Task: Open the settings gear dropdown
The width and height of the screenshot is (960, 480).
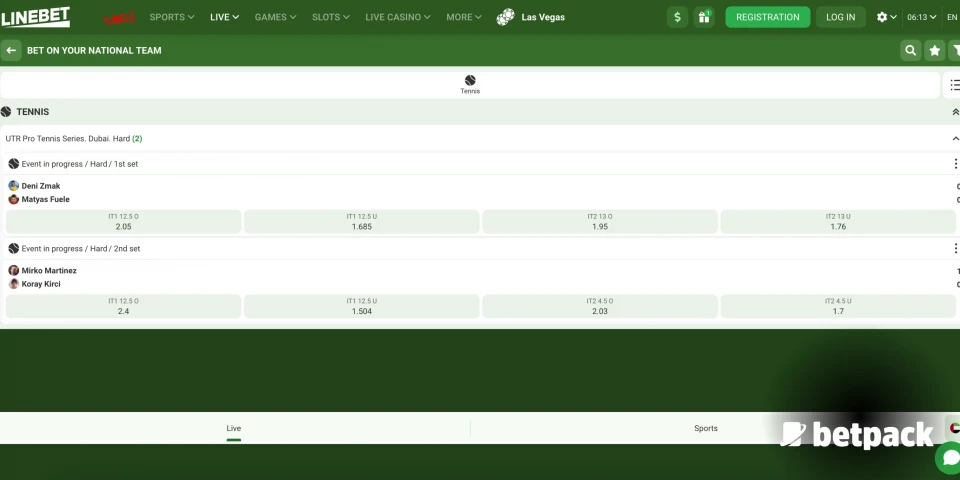Action: click(886, 17)
